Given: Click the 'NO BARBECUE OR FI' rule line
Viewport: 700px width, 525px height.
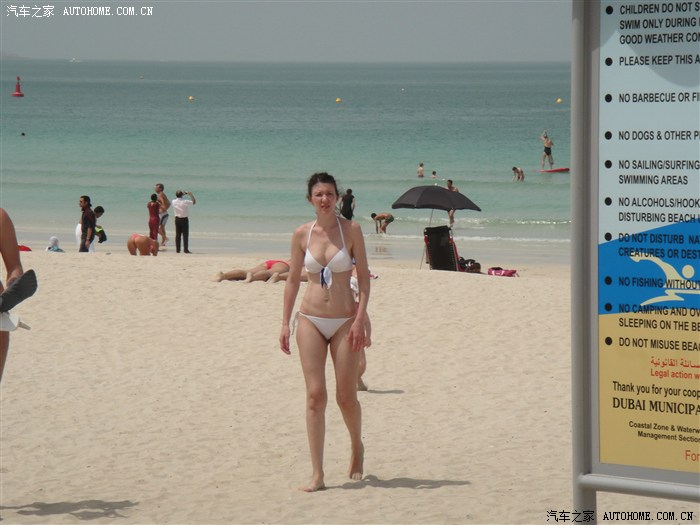Looking at the screenshot, I should pos(658,98).
